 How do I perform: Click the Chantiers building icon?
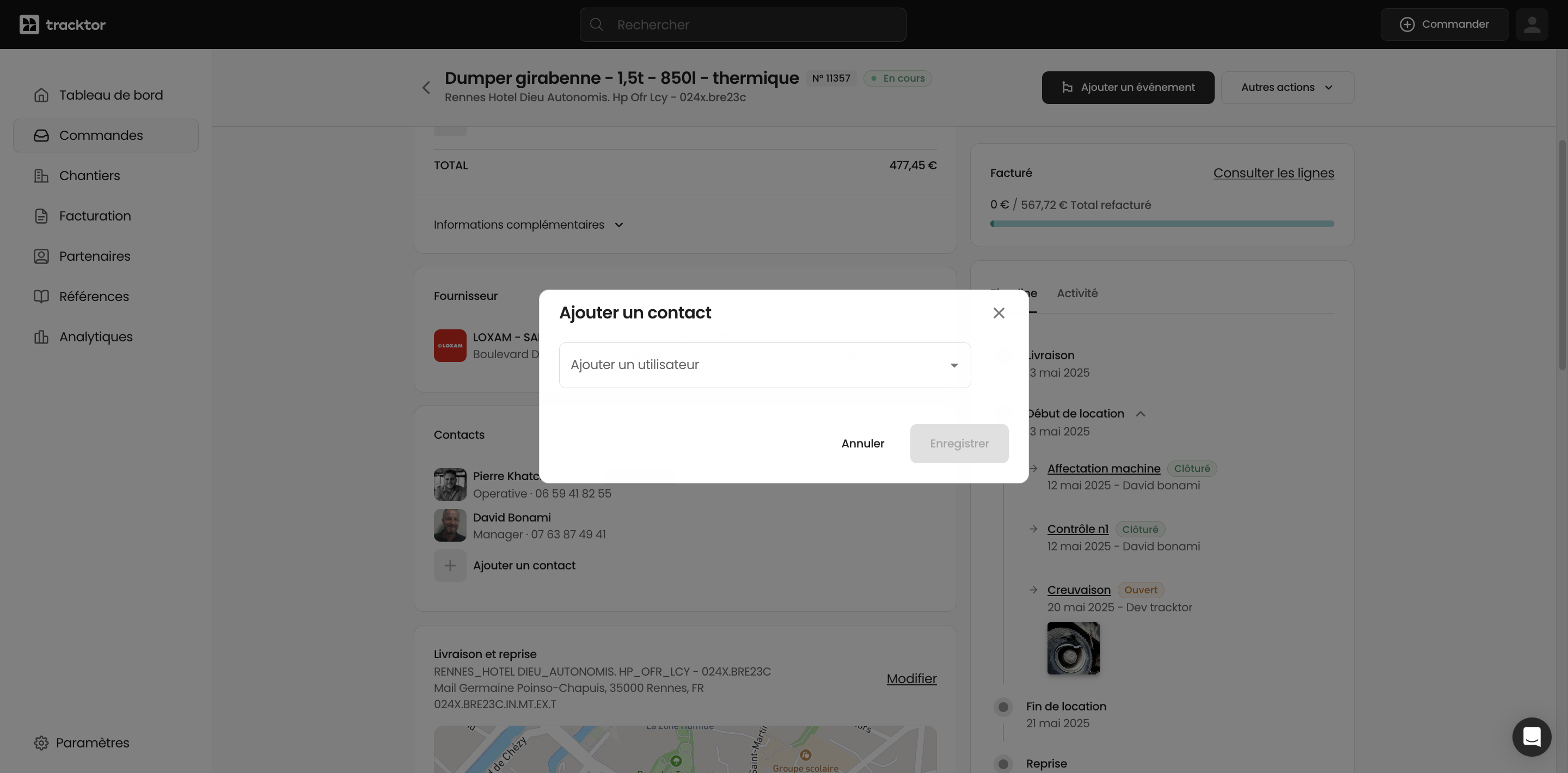(41, 175)
